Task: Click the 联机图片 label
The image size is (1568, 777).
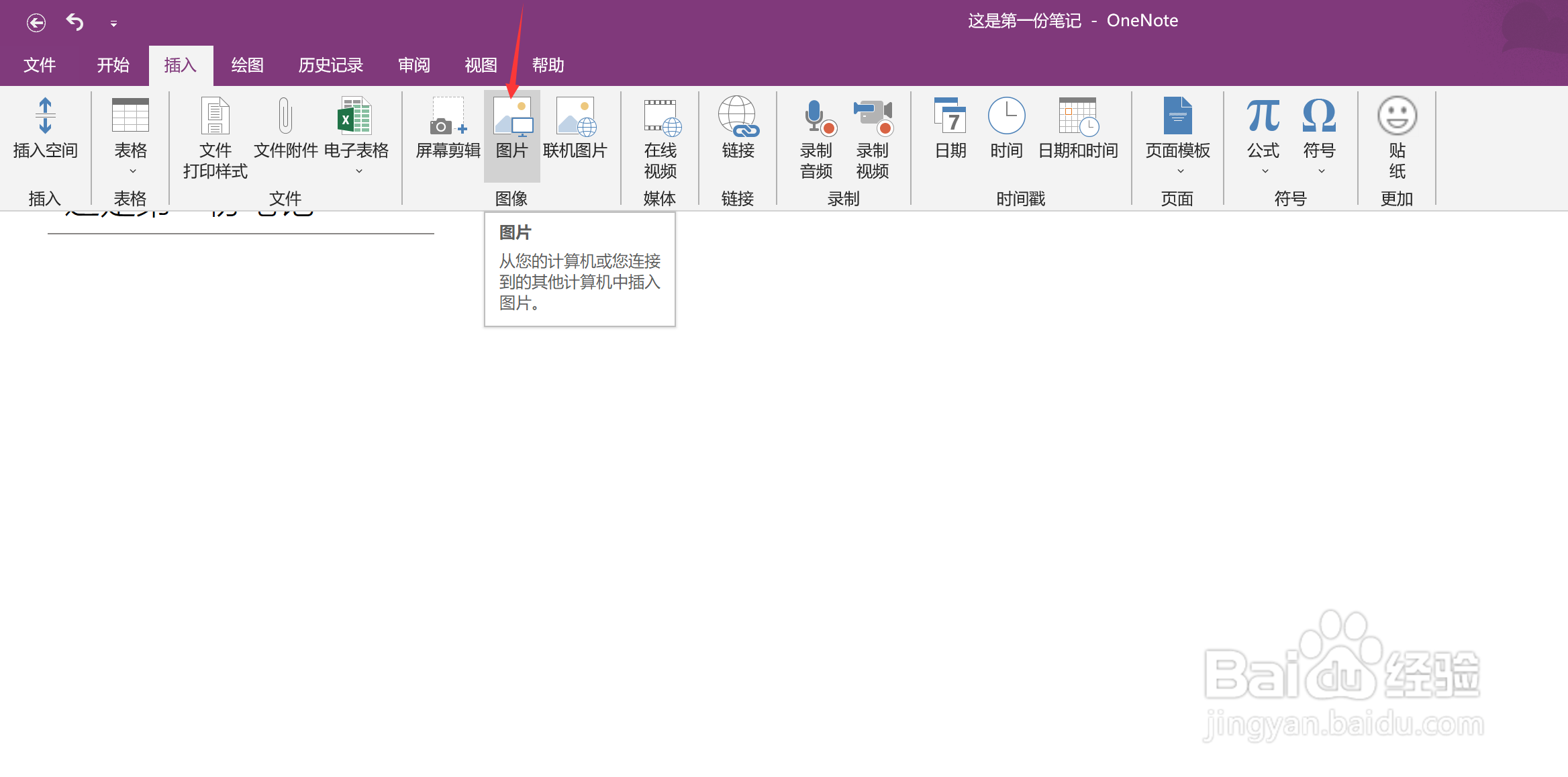Action: (x=575, y=150)
